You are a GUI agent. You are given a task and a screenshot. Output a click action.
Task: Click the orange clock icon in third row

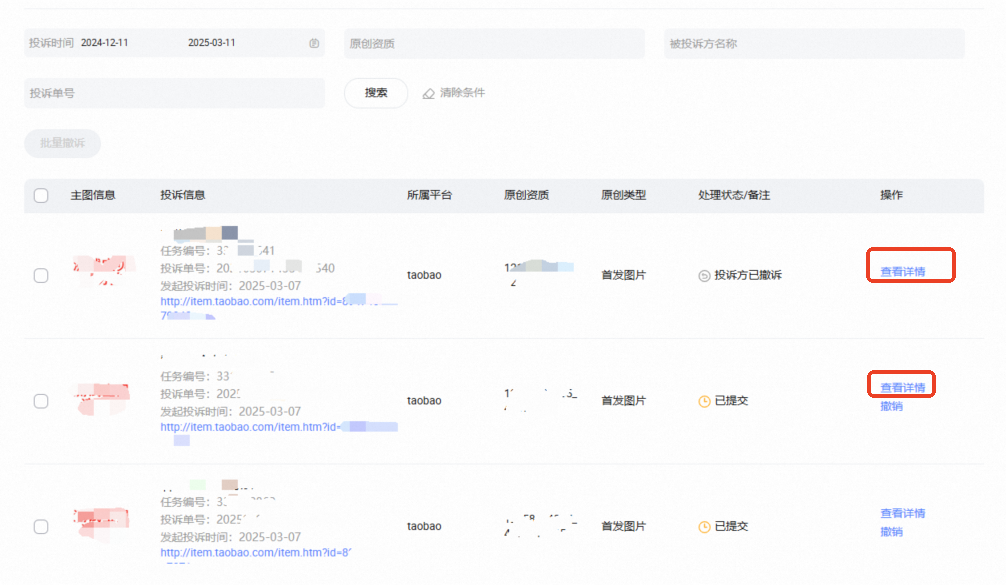[x=704, y=527]
